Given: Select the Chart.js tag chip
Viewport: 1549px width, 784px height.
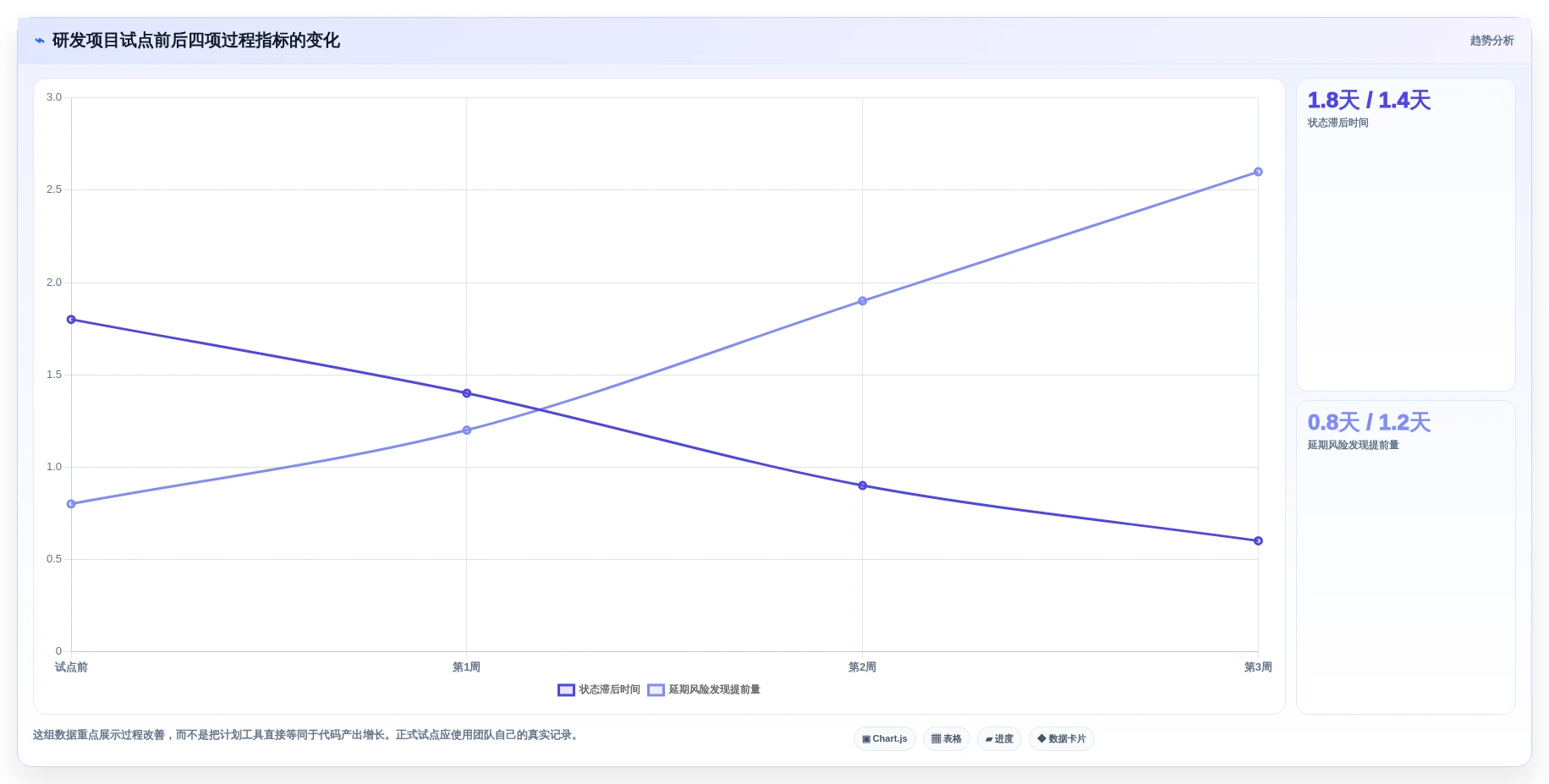Looking at the screenshot, I should tap(885, 738).
